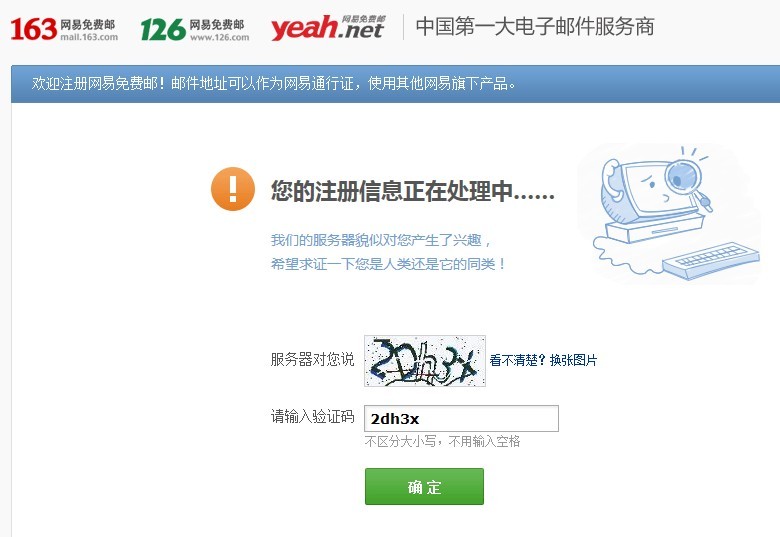Viewport: 780px width, 537px height.
Task: Click the 希望求证一下您是人类 message line
Action: point(388,264)
